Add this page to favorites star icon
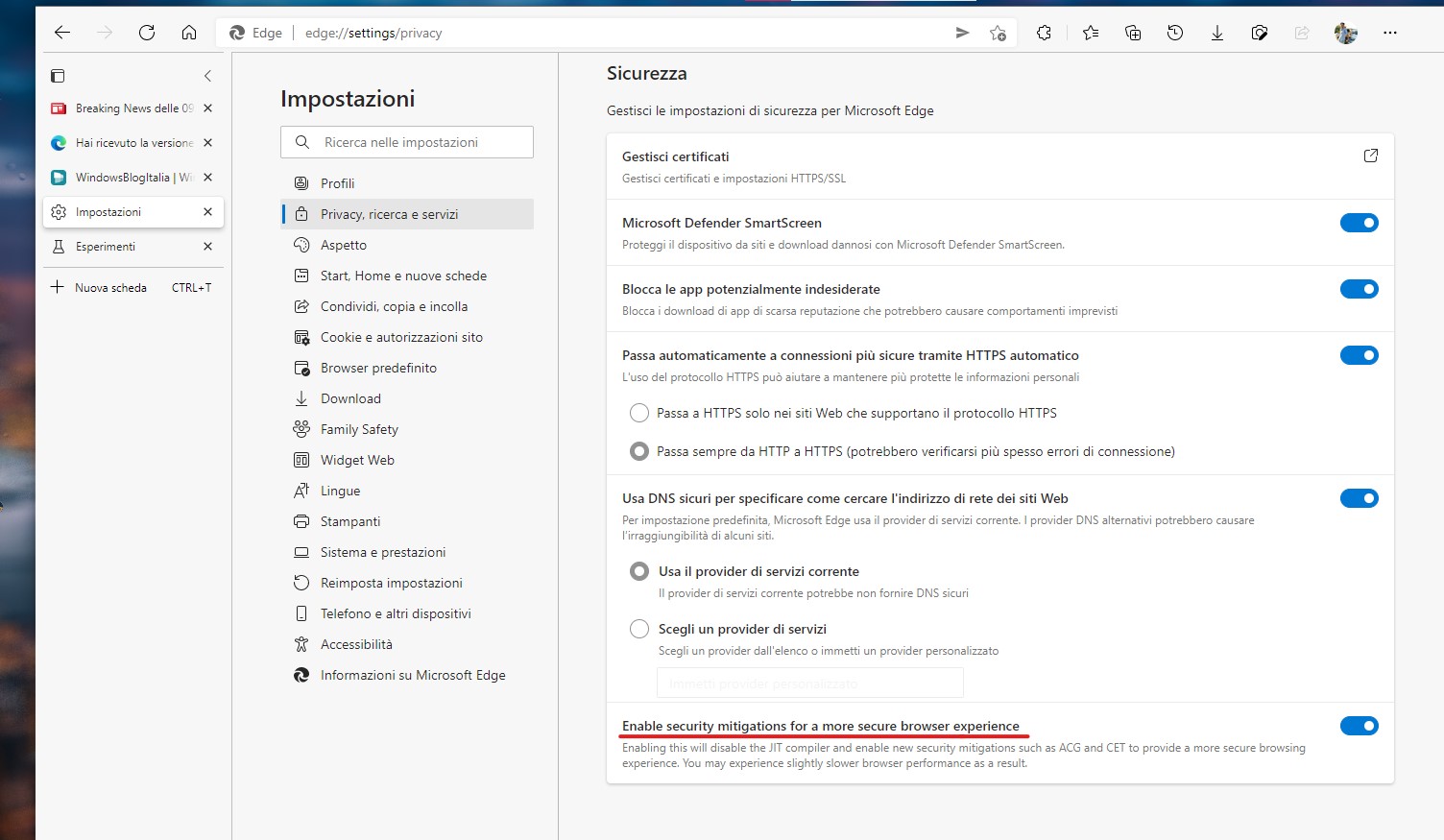1444x840 pixels. click(x=998, y=33)
